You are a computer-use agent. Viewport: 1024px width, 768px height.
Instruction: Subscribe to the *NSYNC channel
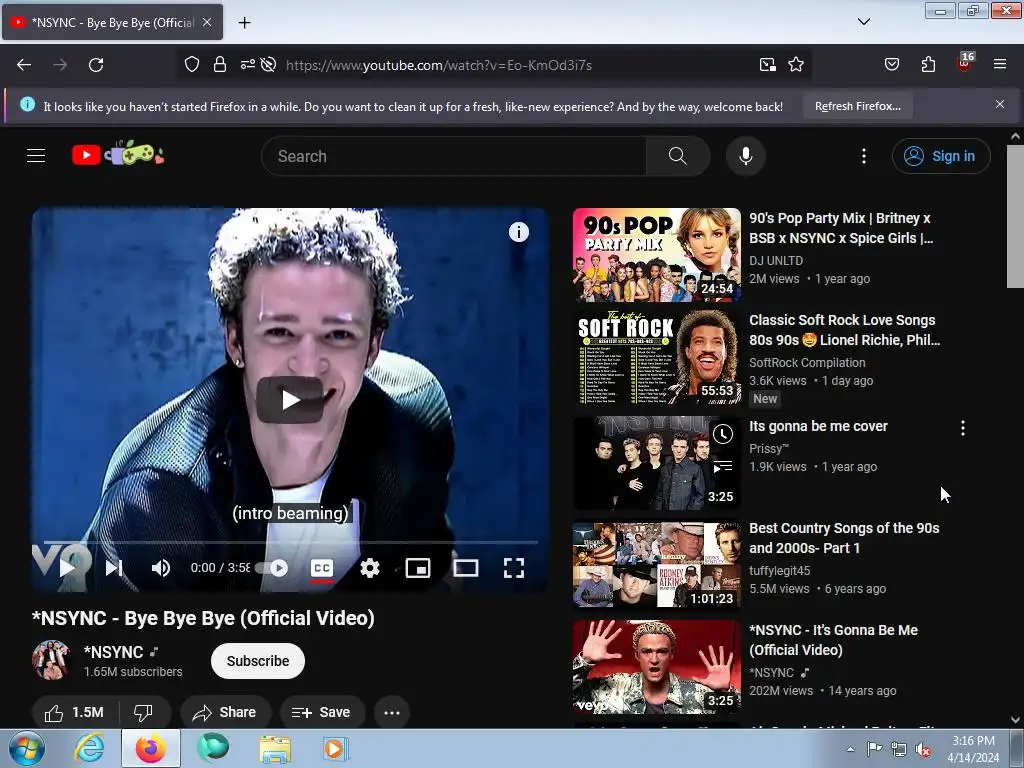[258, 661]
